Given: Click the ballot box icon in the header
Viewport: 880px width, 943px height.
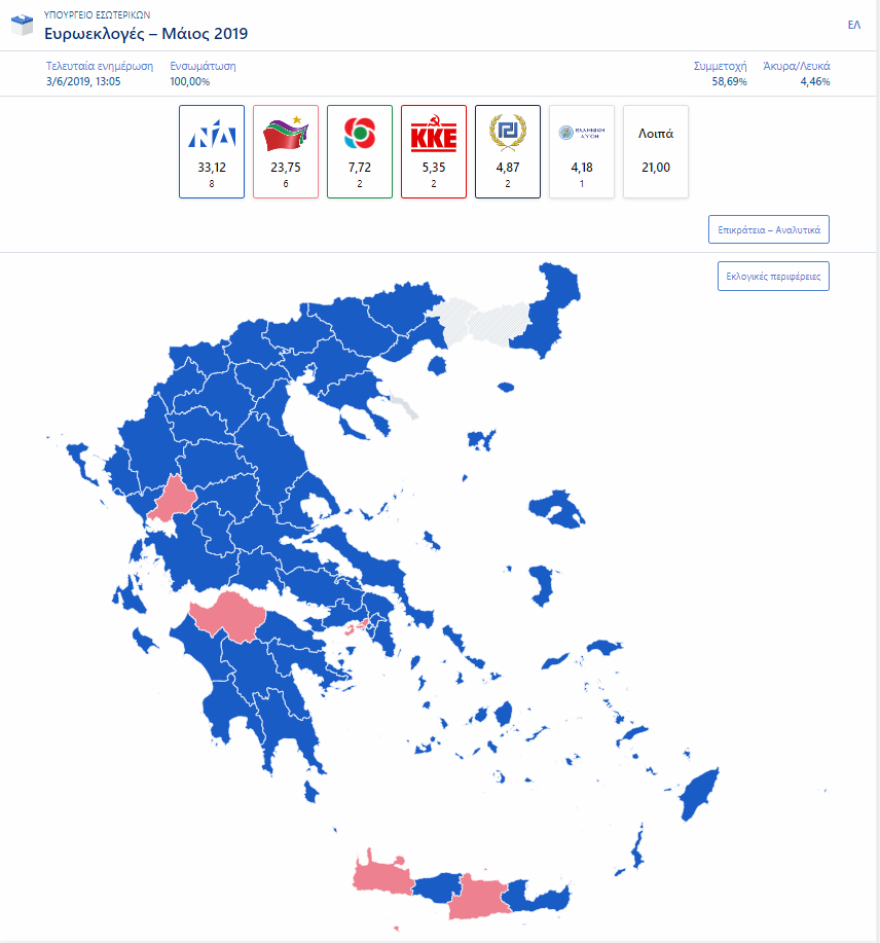Looking at the screenshot, I should tap(20, 23).
